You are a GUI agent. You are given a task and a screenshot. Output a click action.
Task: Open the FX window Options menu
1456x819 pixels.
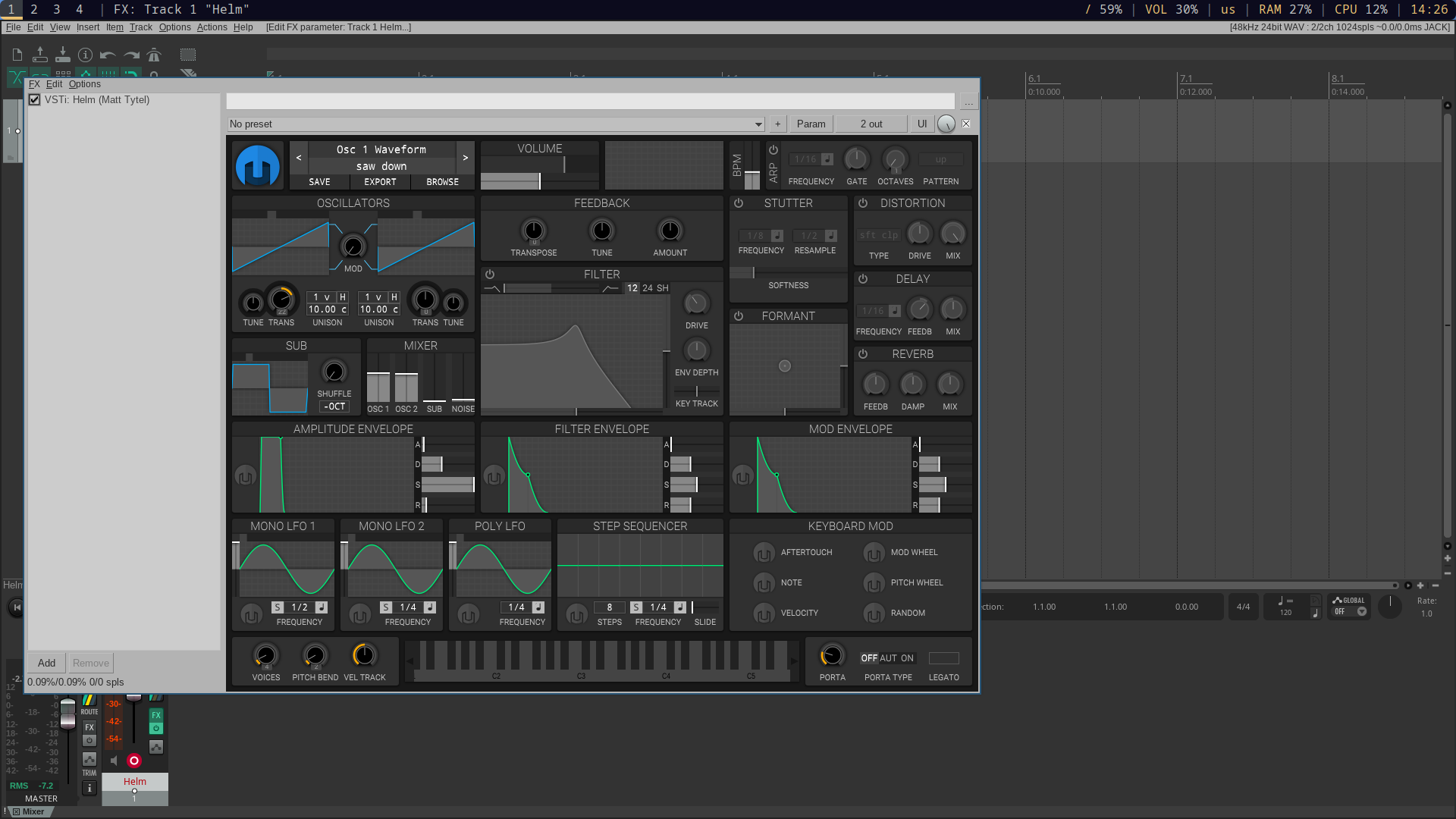coord(84,84)
